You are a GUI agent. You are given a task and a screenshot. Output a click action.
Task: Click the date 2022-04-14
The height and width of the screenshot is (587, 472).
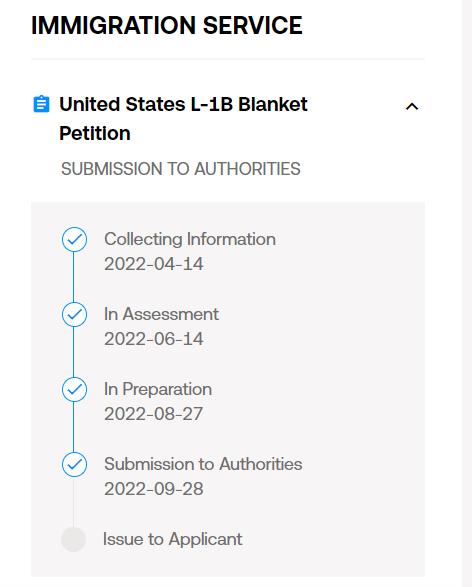point(153,264)
